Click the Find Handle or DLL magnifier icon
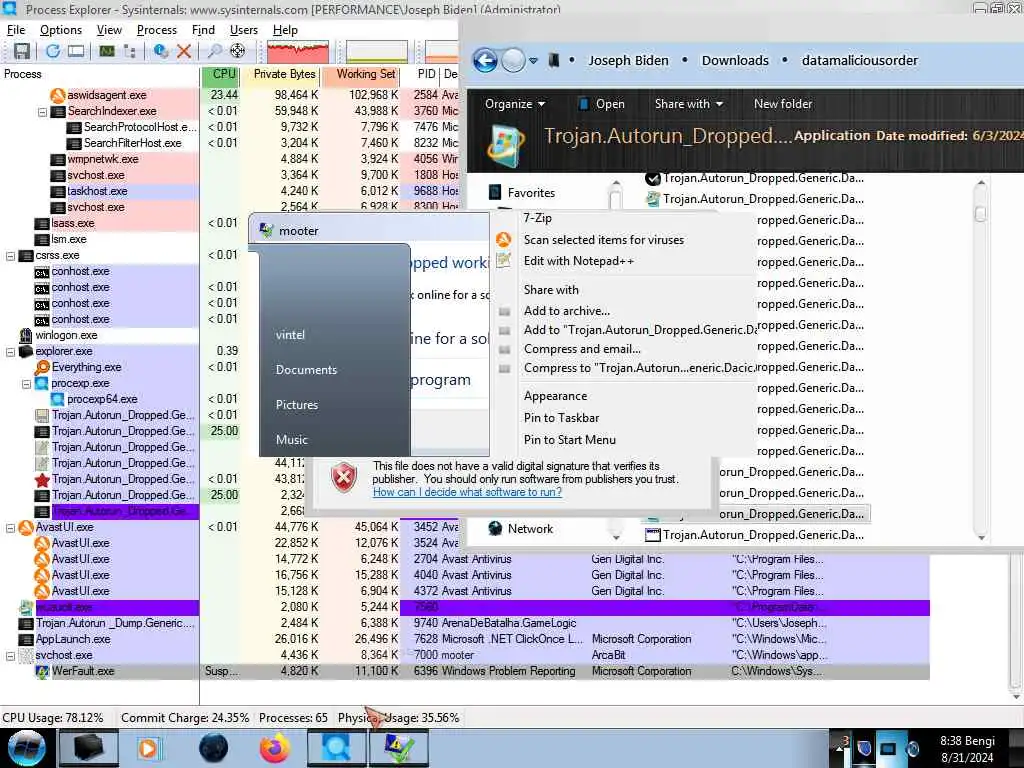Screen dimensions: 1024x768 click(215, 51)
